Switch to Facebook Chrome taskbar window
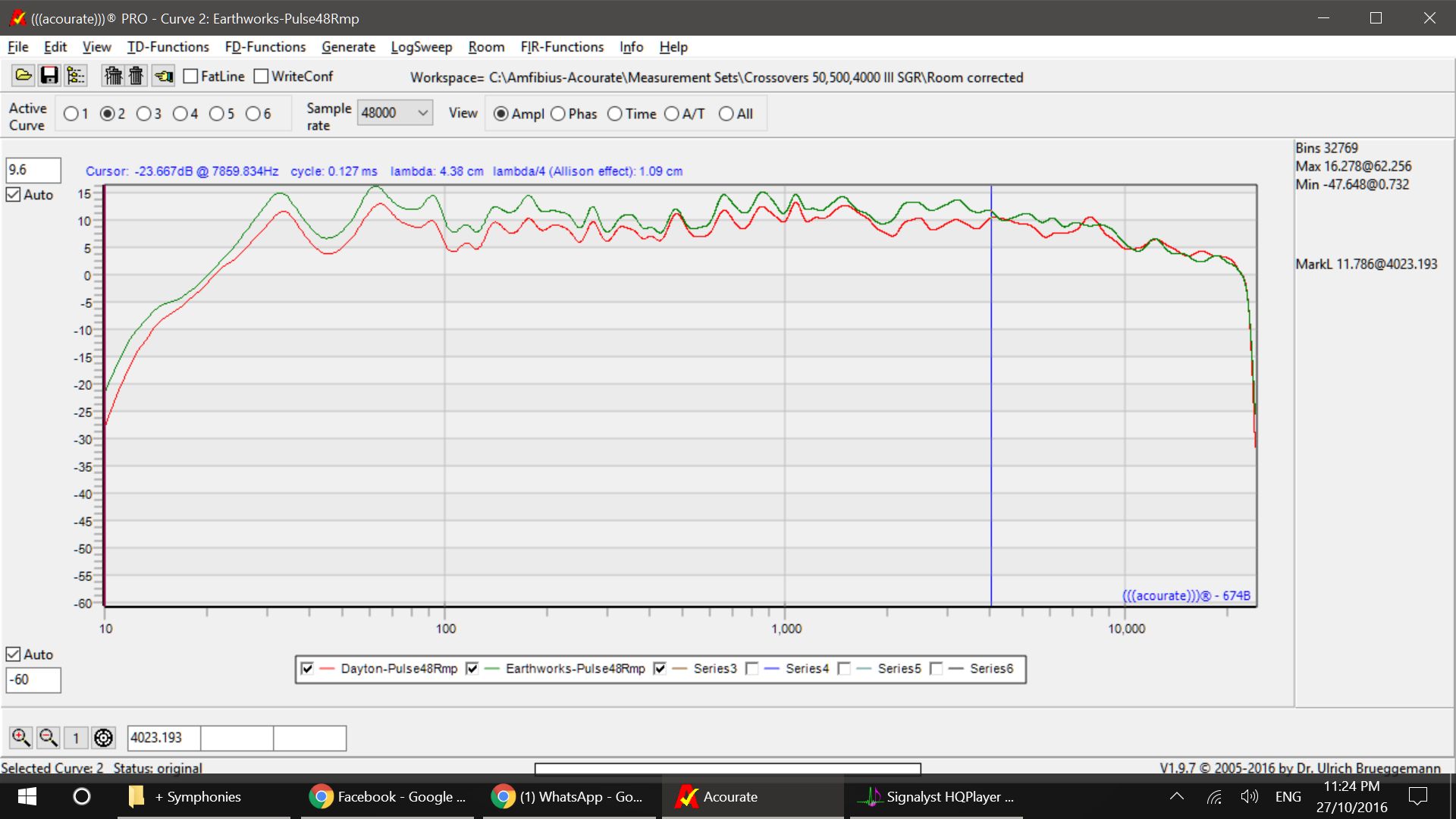Screen dimensions: 1456x819 [388, 796]
